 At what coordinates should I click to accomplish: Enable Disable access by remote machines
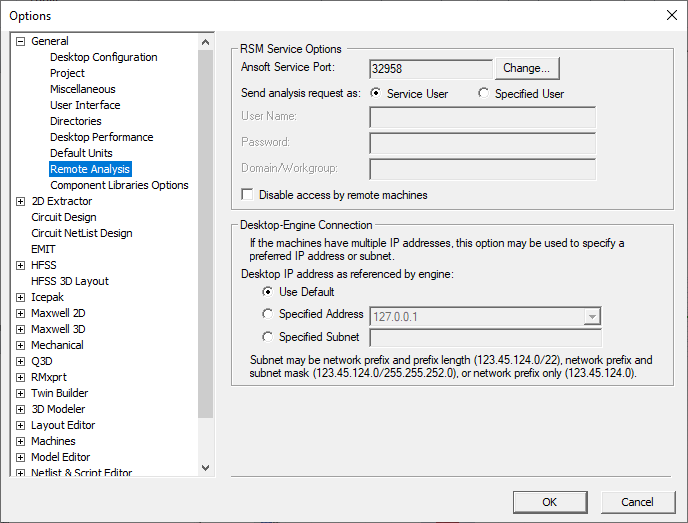248,195
